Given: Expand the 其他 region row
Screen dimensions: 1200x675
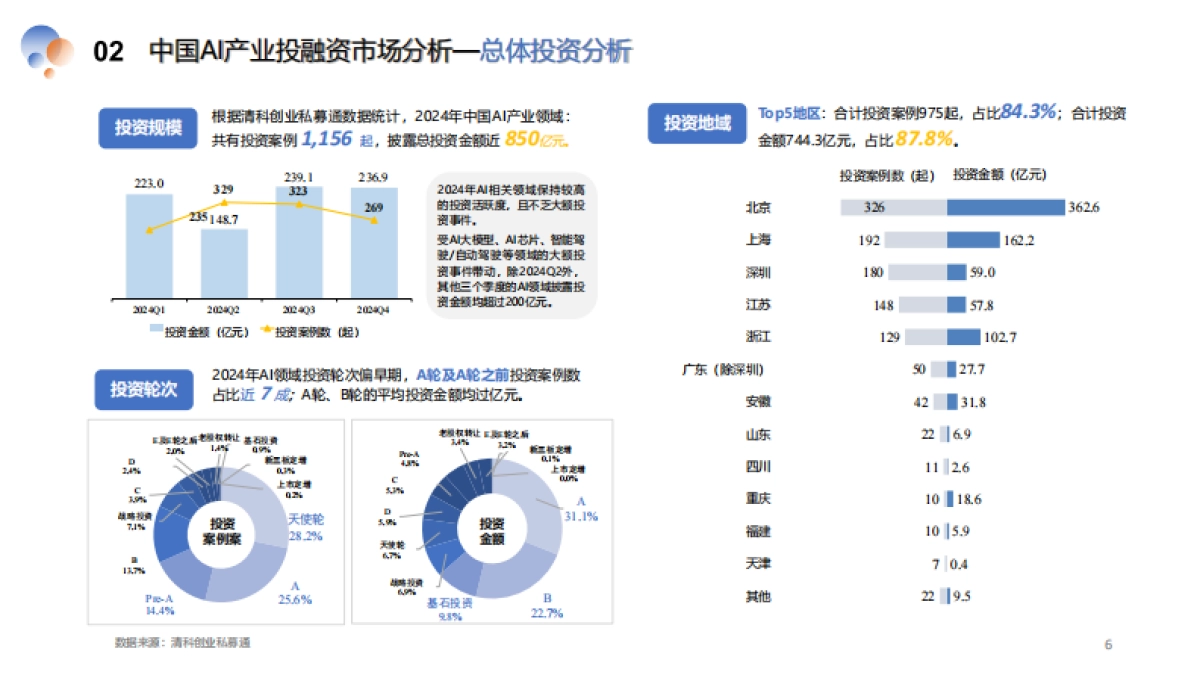Looking at the screenshot, I should click(759, 596).
